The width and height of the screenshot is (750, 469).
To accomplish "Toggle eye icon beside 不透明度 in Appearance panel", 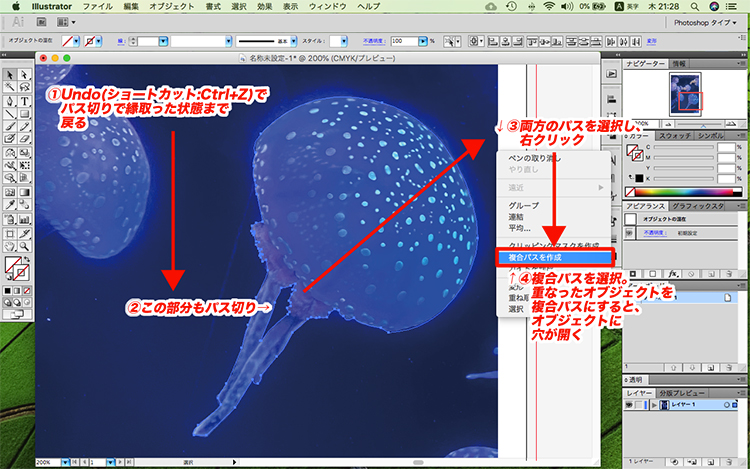I will [x=629, y=233].
